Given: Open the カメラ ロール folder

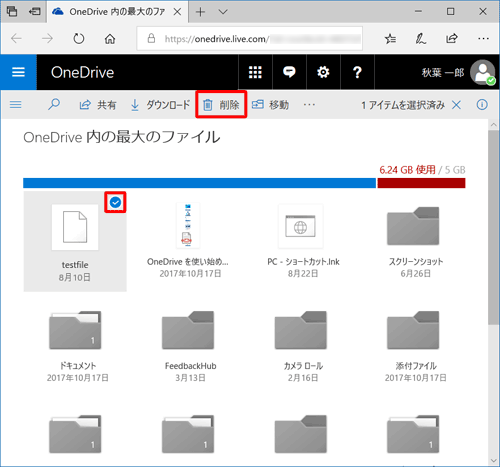Looking at the screenshot, I should pos(300,330).
